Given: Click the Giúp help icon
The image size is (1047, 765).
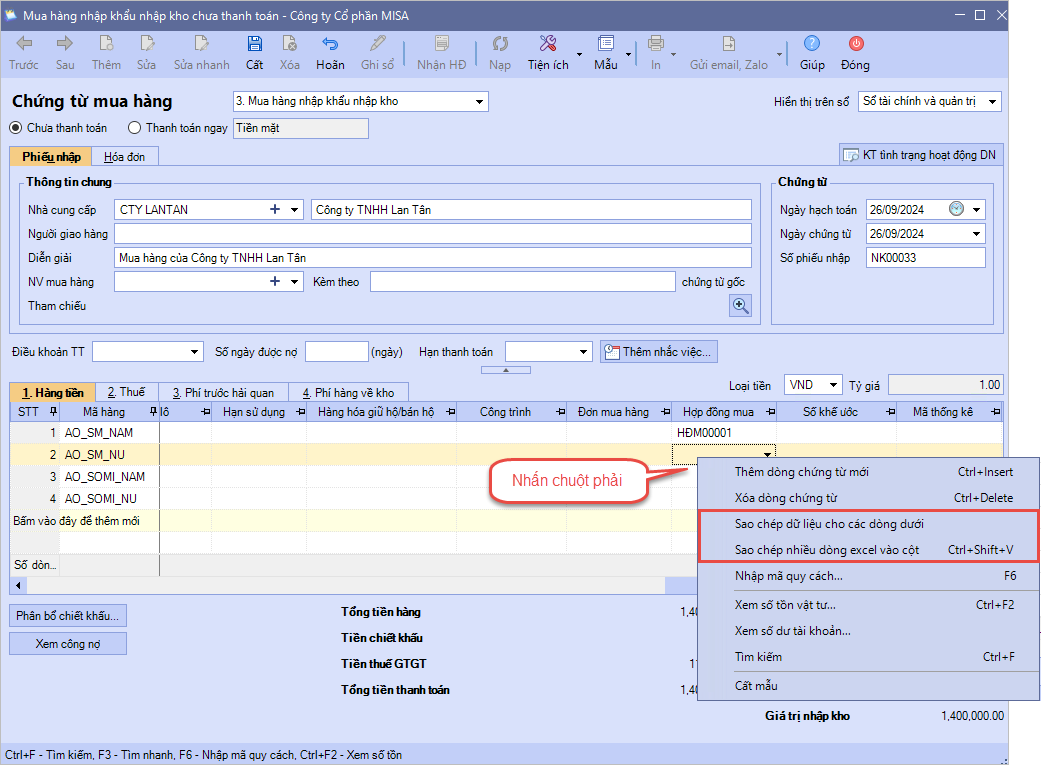Looking at the screenshot, I should point(812,44).
